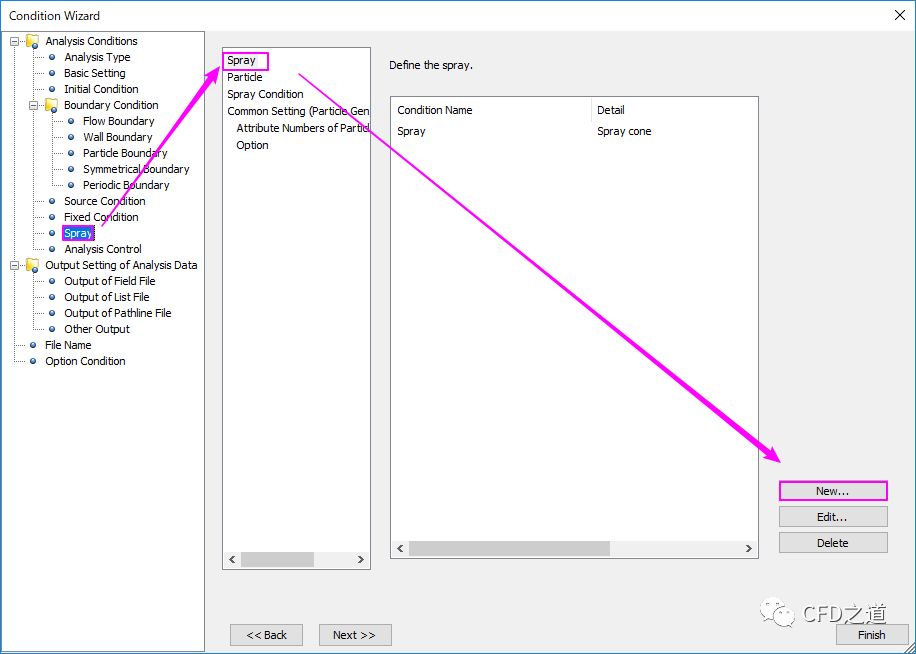
Task: Select Spray in the middle sub-step list
Action: (x=241, y=60)
